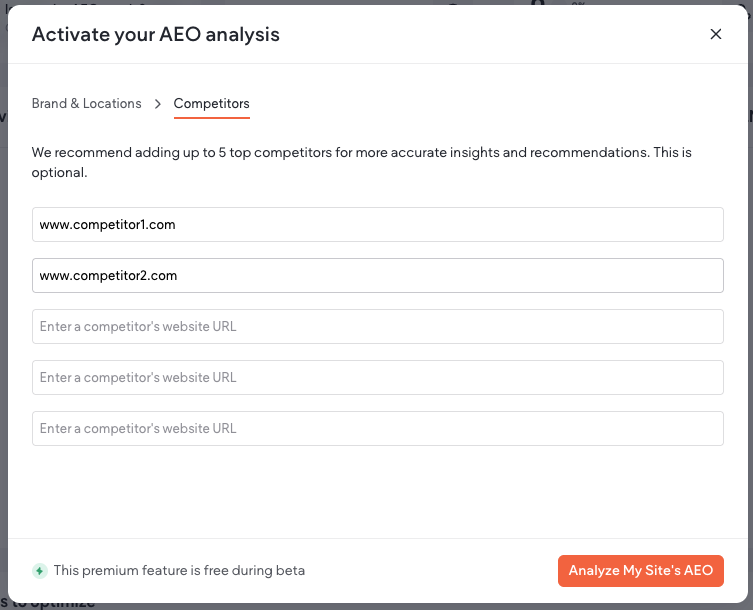Click the premium feature free during beta text
Viewport: 753px width, 610px height.
[179, 570]
